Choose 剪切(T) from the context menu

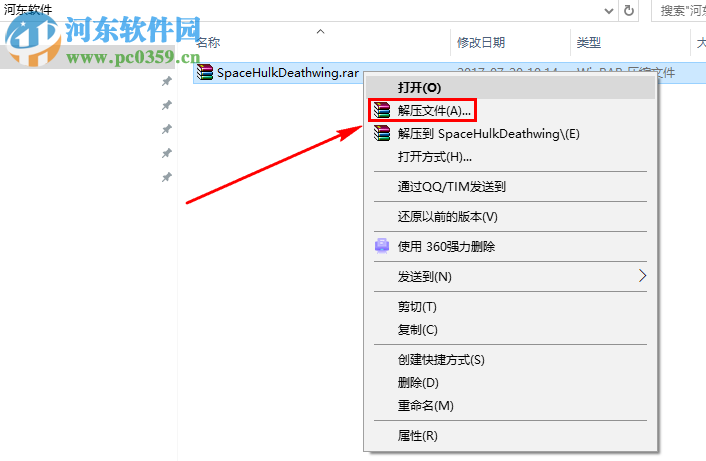[511, 307]
